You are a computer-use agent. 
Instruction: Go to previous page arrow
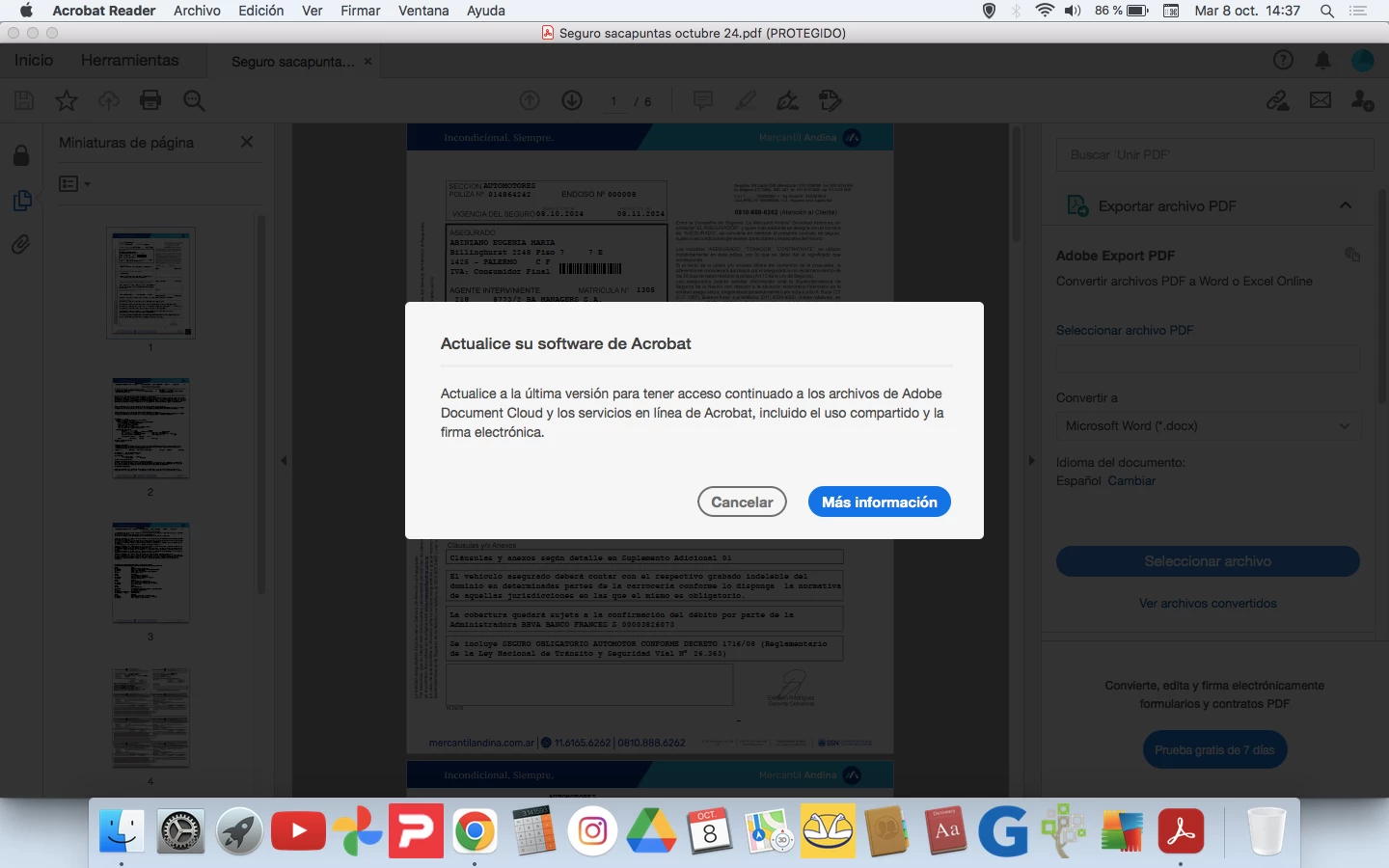point(530,100)
